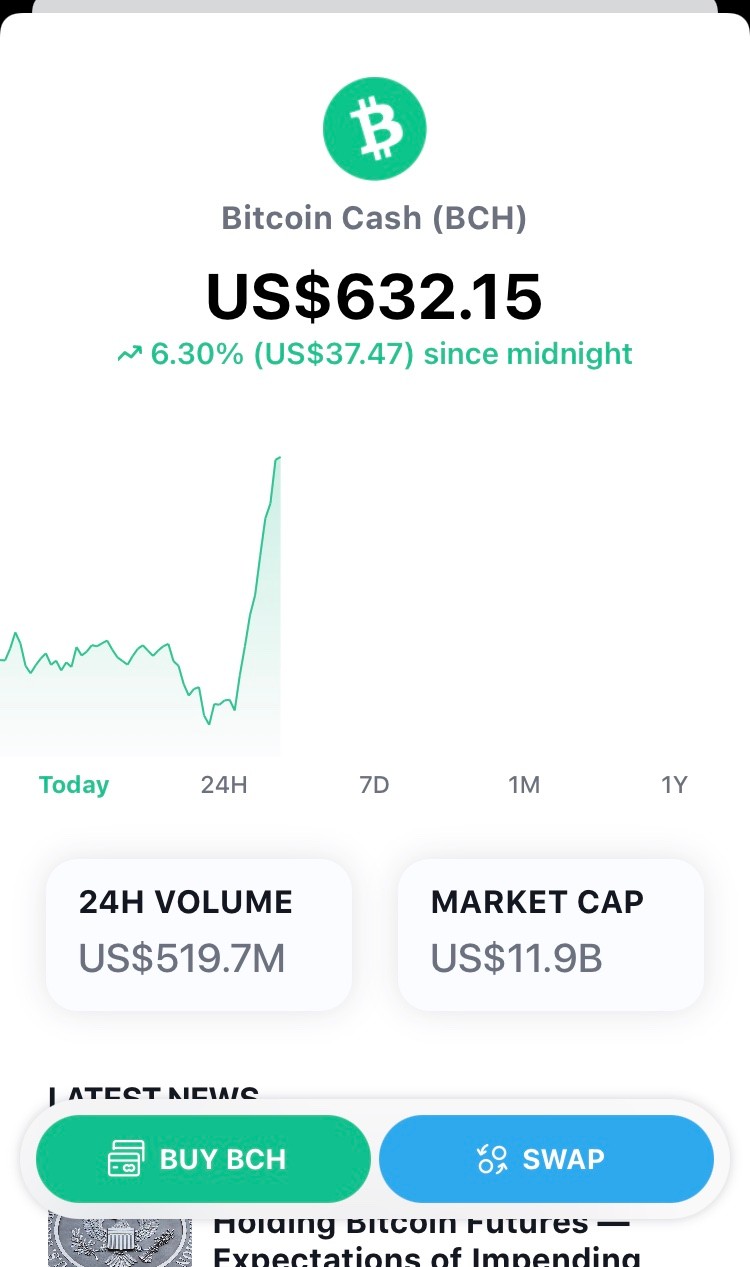Click the credit card icon in Buy BCH
This screenshot has width=750, height=1267.
point(127,1159)
